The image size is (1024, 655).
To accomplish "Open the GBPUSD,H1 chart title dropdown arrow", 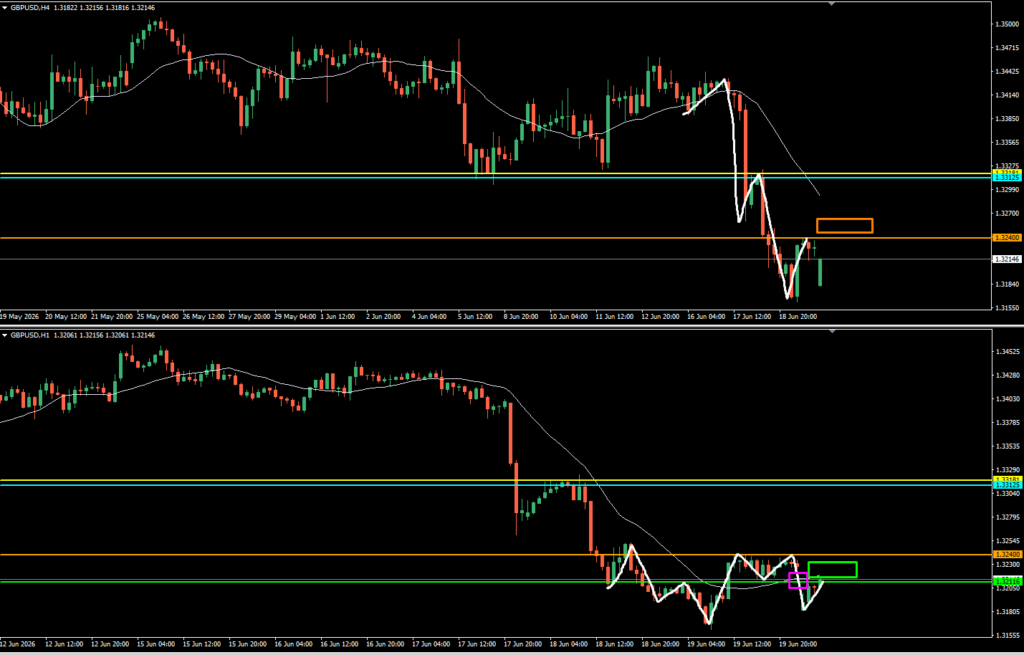I will coord(5,335).
